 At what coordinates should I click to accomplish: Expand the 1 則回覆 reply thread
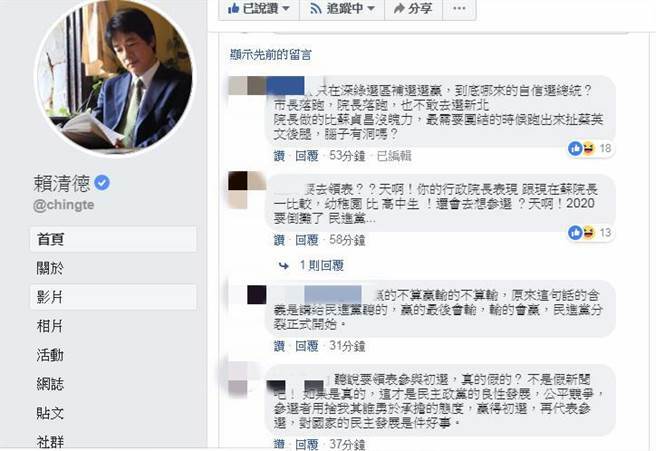tap(321, 265)
